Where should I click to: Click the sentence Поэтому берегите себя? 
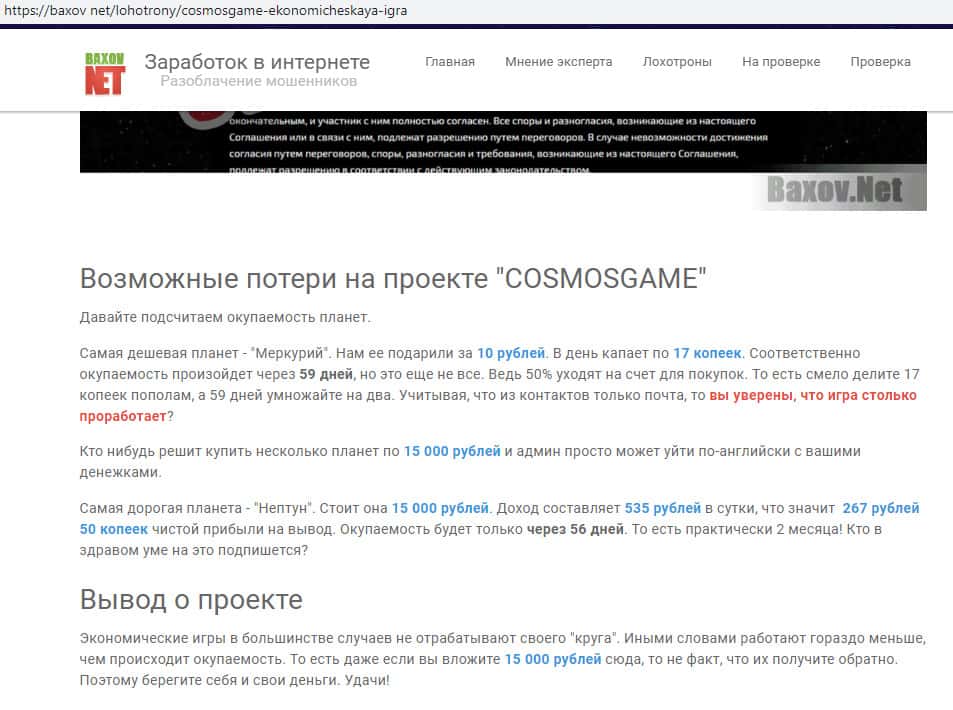coord(235,680)
